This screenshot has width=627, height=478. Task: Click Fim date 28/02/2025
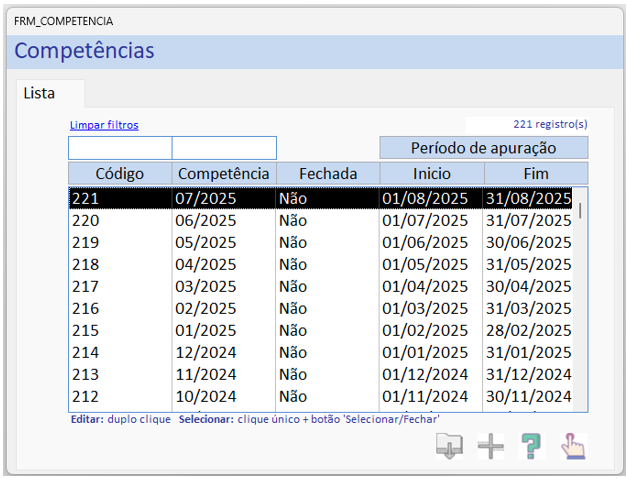[529, 330]
